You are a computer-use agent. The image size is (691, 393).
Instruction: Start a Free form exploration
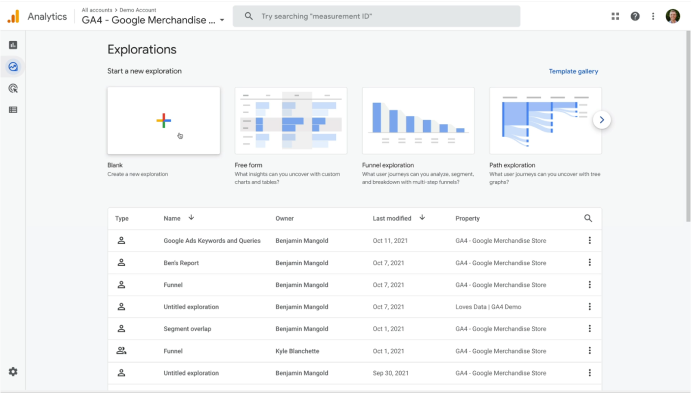(291, 120)
